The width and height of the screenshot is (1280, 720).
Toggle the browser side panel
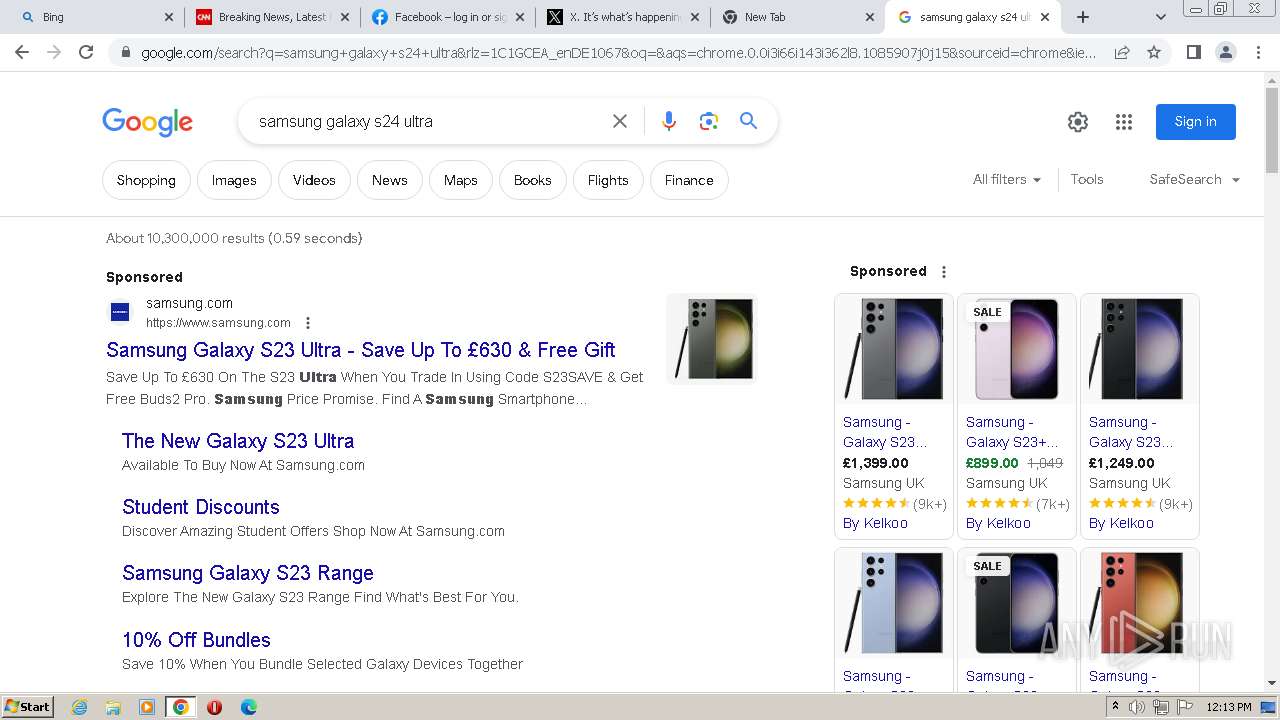(1193, 52)
